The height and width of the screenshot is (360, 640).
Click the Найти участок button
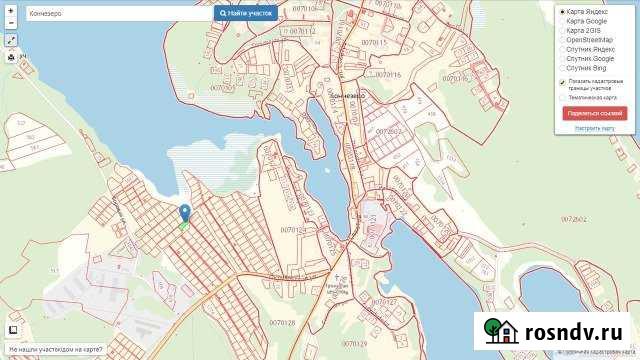click(x=246, y=13)
